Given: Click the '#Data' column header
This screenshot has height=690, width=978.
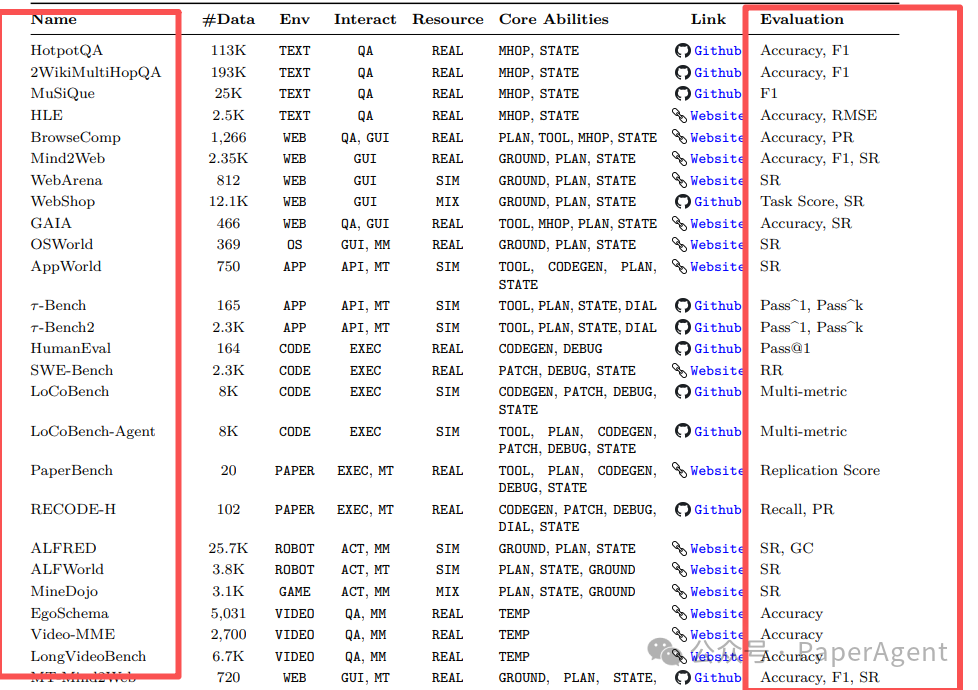Looking at the screenshot, I should pos(228,20).
